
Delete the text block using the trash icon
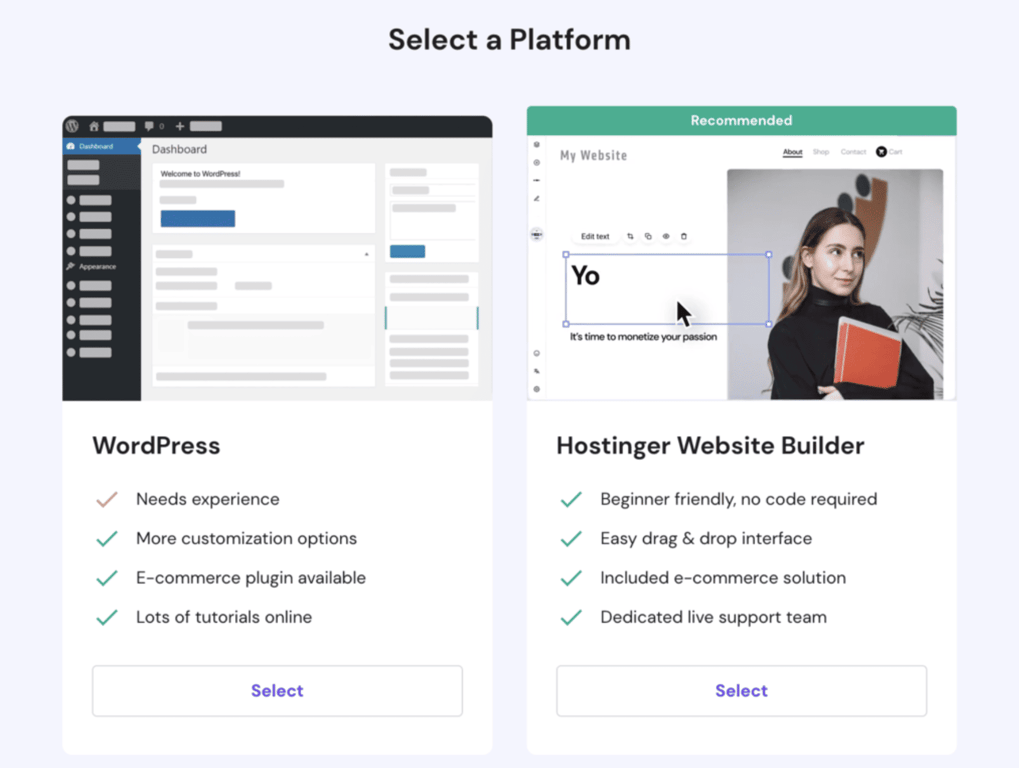(683, 236)
